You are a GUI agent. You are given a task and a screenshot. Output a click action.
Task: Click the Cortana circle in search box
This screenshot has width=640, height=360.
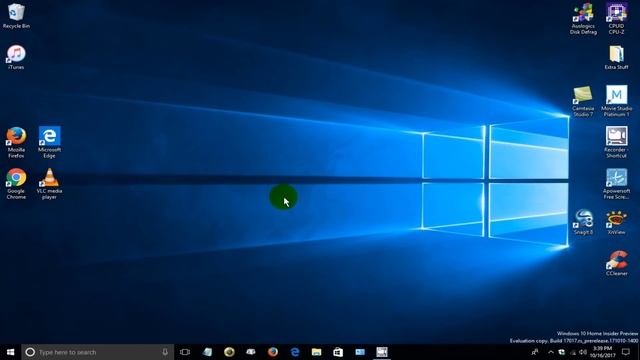click(30, 352)
